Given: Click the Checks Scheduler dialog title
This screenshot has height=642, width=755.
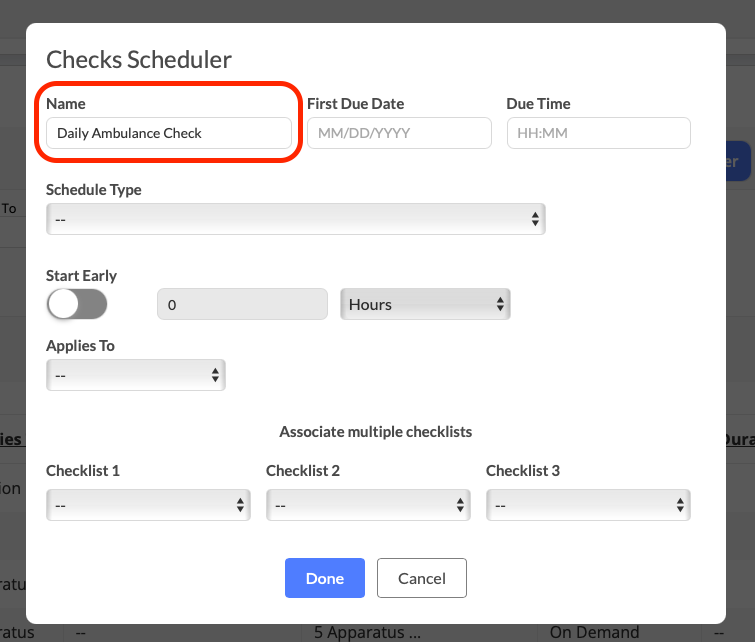Looking at the screenshot, I should click(139, 60).
